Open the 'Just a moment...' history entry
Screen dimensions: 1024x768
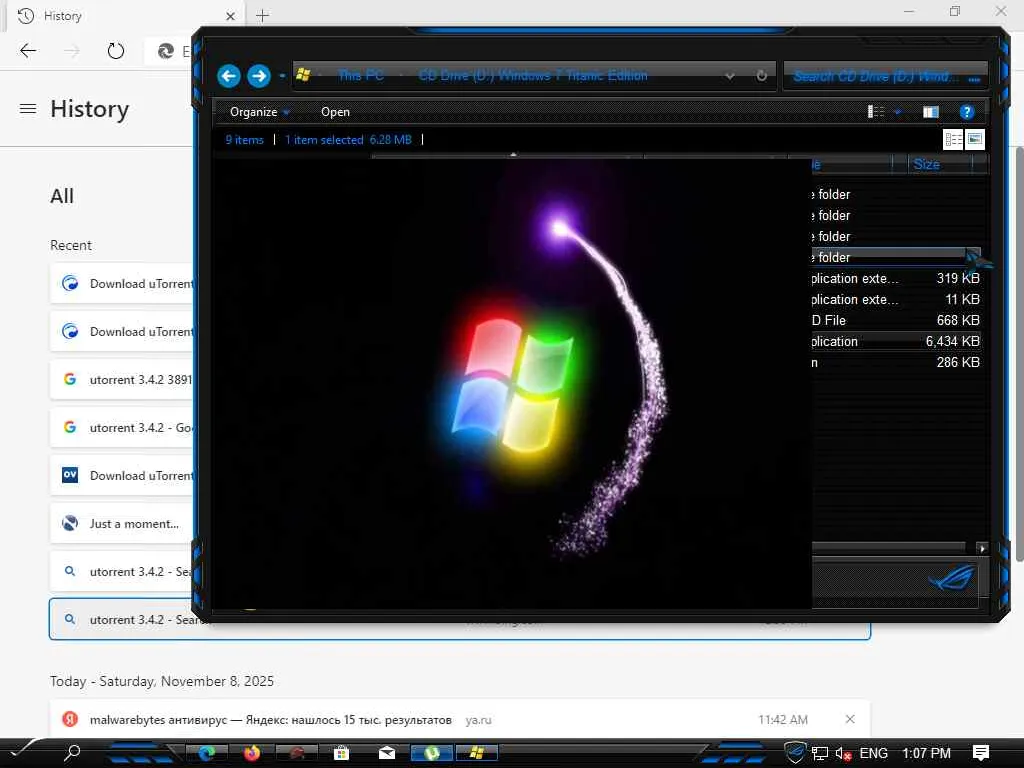(x=122, y=524)
